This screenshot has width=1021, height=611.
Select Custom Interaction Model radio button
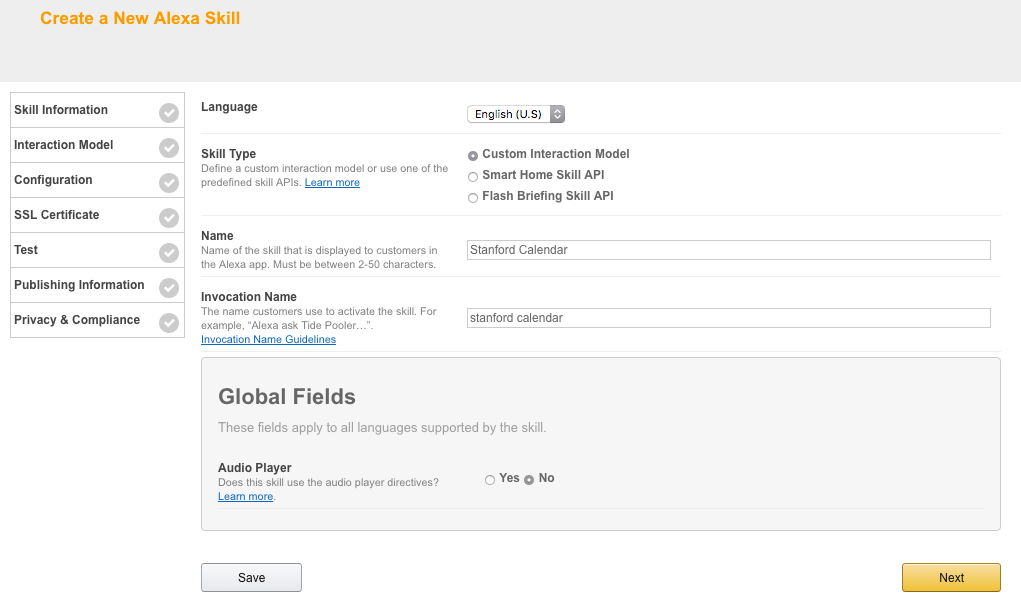point(473,155)
